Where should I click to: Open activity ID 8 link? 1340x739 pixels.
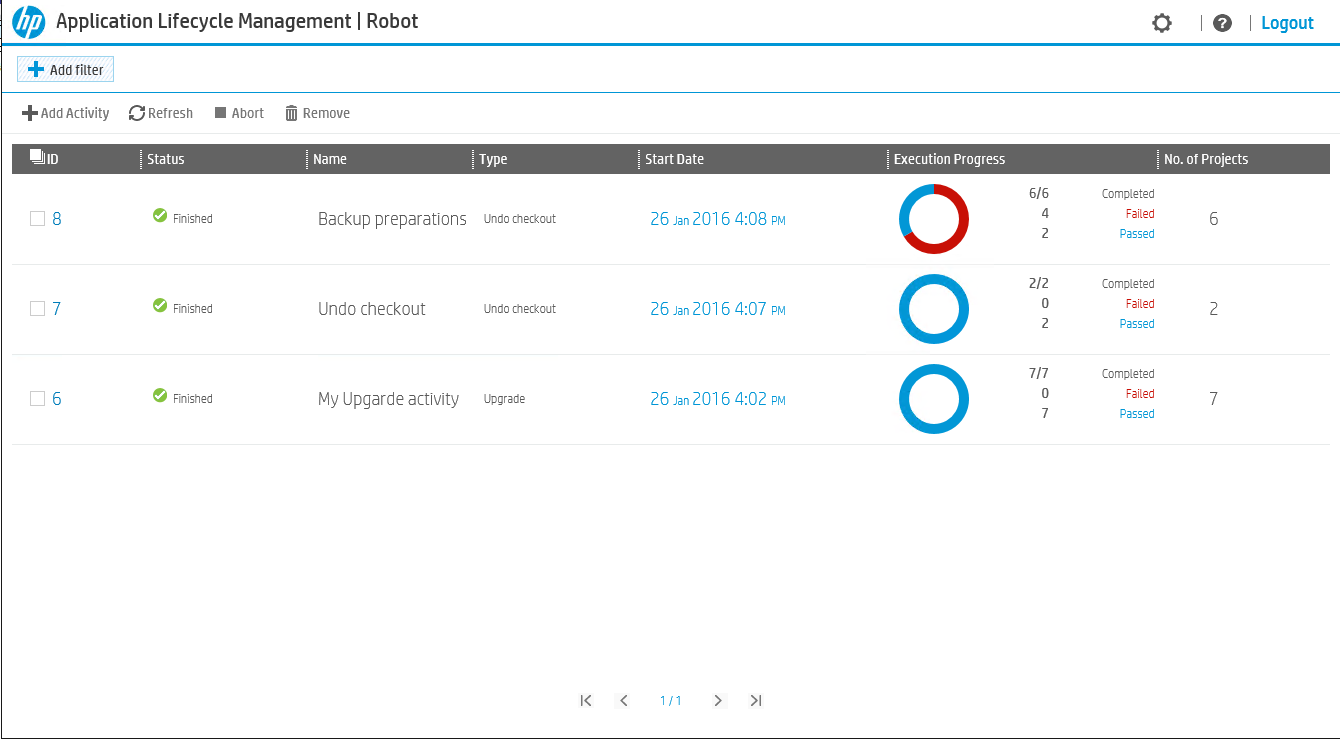[x=57, y=219]
